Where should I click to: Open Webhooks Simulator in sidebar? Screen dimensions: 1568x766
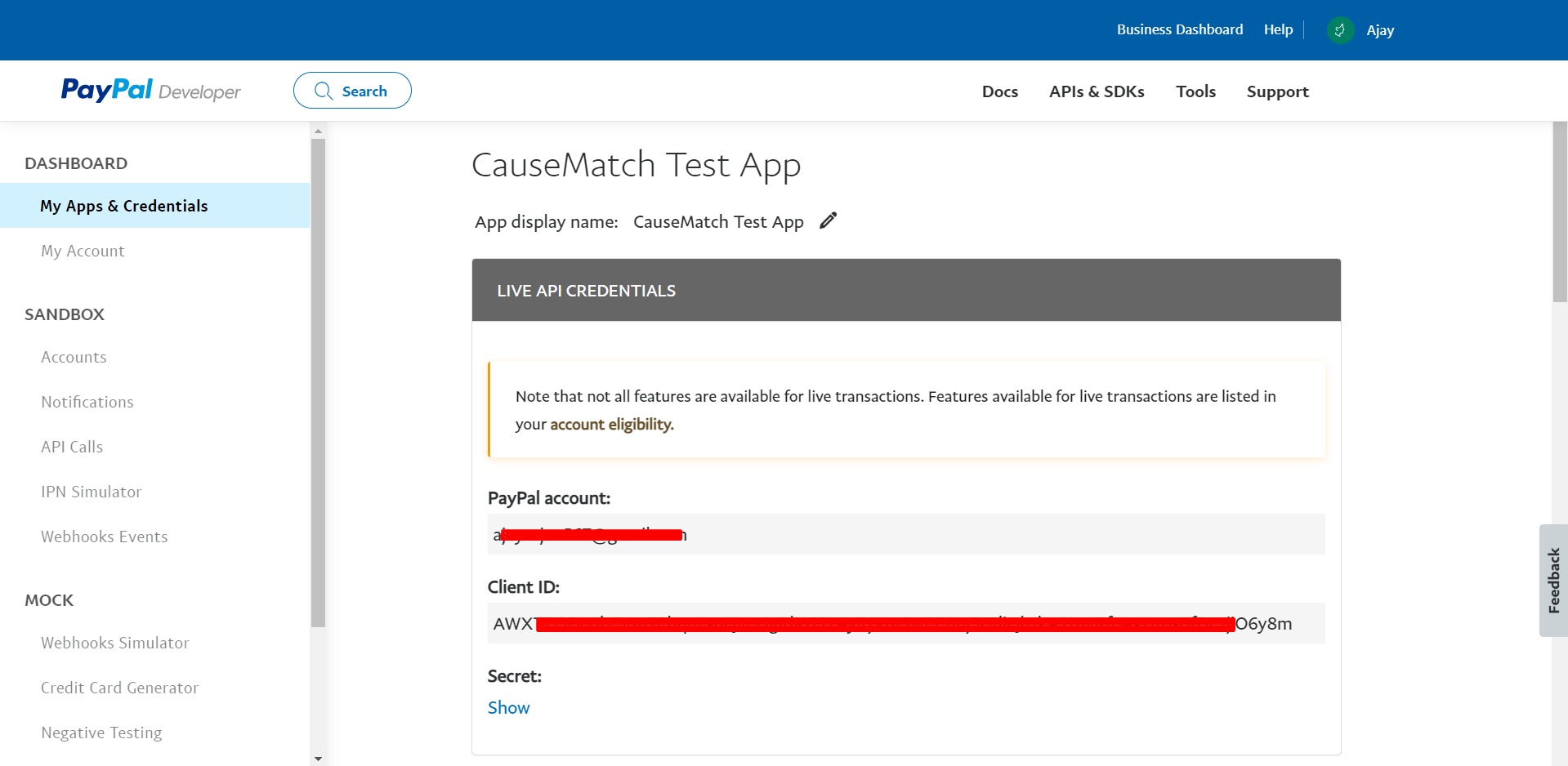point(115,643)
